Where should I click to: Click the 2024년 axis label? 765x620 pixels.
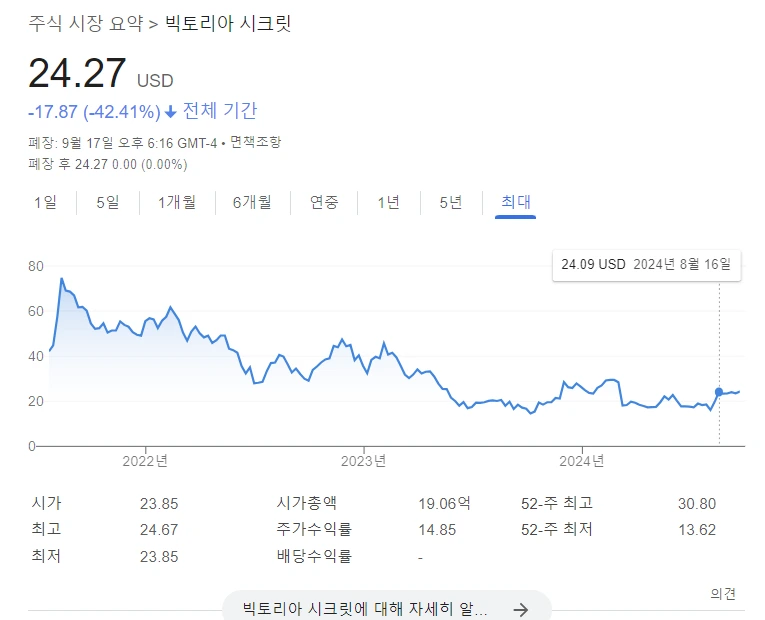tap(582, 461)
